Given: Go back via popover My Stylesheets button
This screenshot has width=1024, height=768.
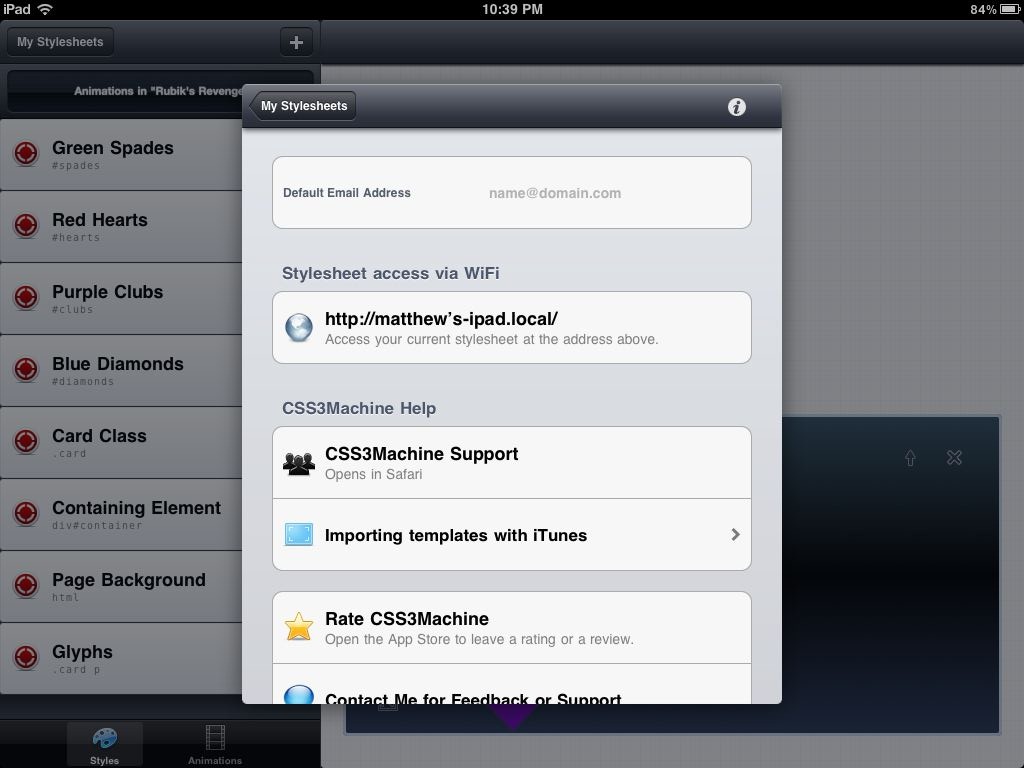Looking at the screenshot, I should [x=303, y=106].
